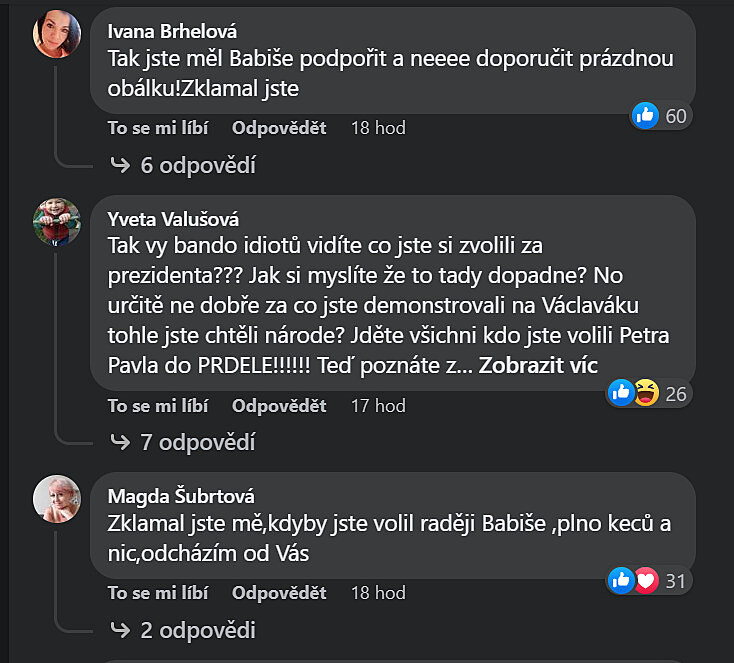Like Ivana Brhelová's comment via To se mi líbí

click(x=159, y=128)
